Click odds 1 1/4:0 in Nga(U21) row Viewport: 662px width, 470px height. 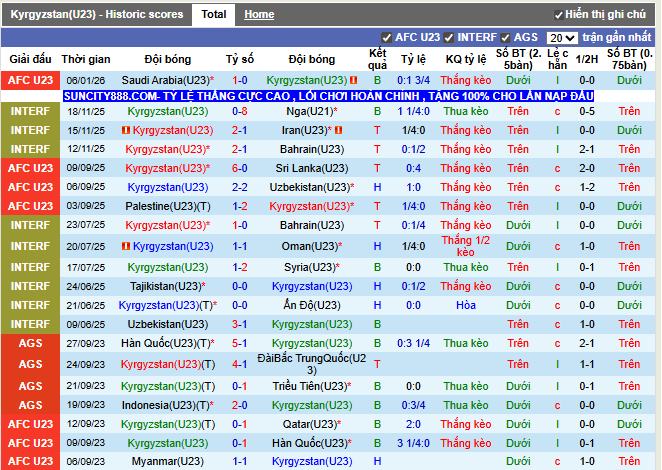(413, 111)
